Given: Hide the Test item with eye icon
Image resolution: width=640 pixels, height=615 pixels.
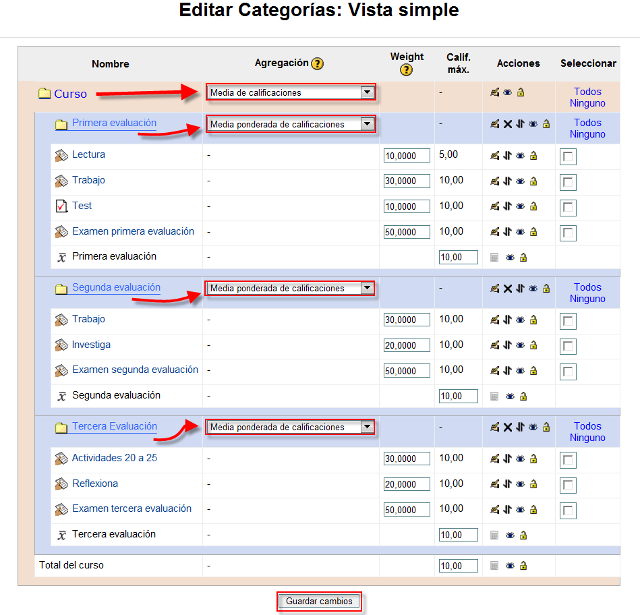Looking at the screenshot, I should [x=520, y=207].
